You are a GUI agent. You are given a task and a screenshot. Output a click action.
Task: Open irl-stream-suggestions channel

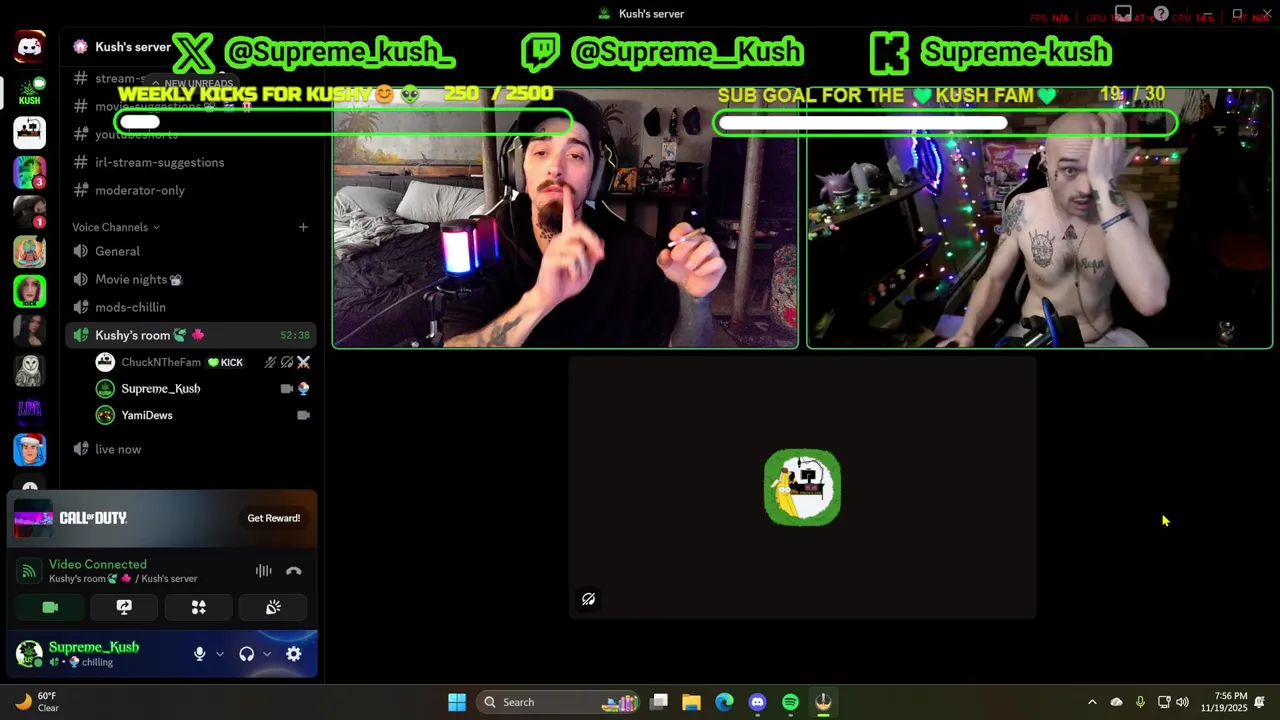[159, 162]
